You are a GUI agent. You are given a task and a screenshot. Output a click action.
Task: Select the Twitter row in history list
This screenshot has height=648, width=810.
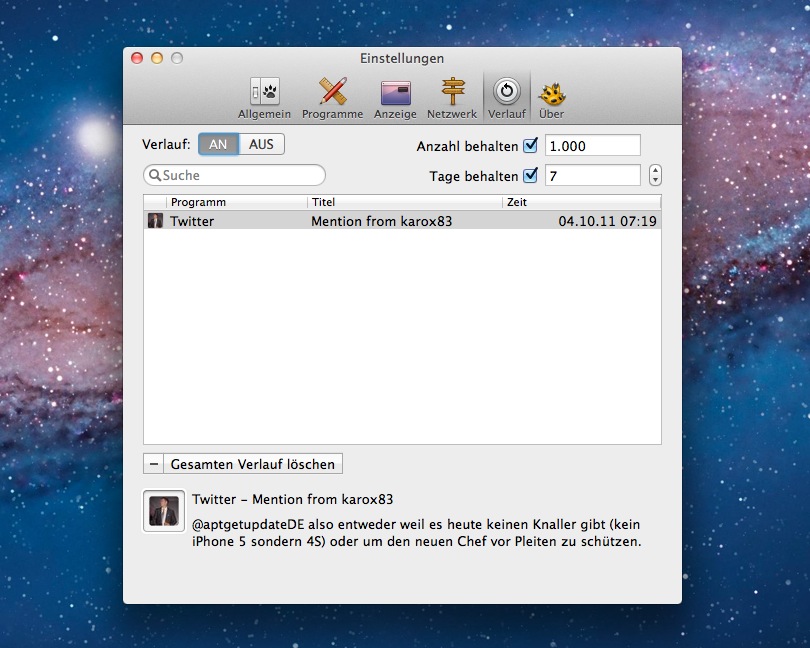[x=402, y=221]
